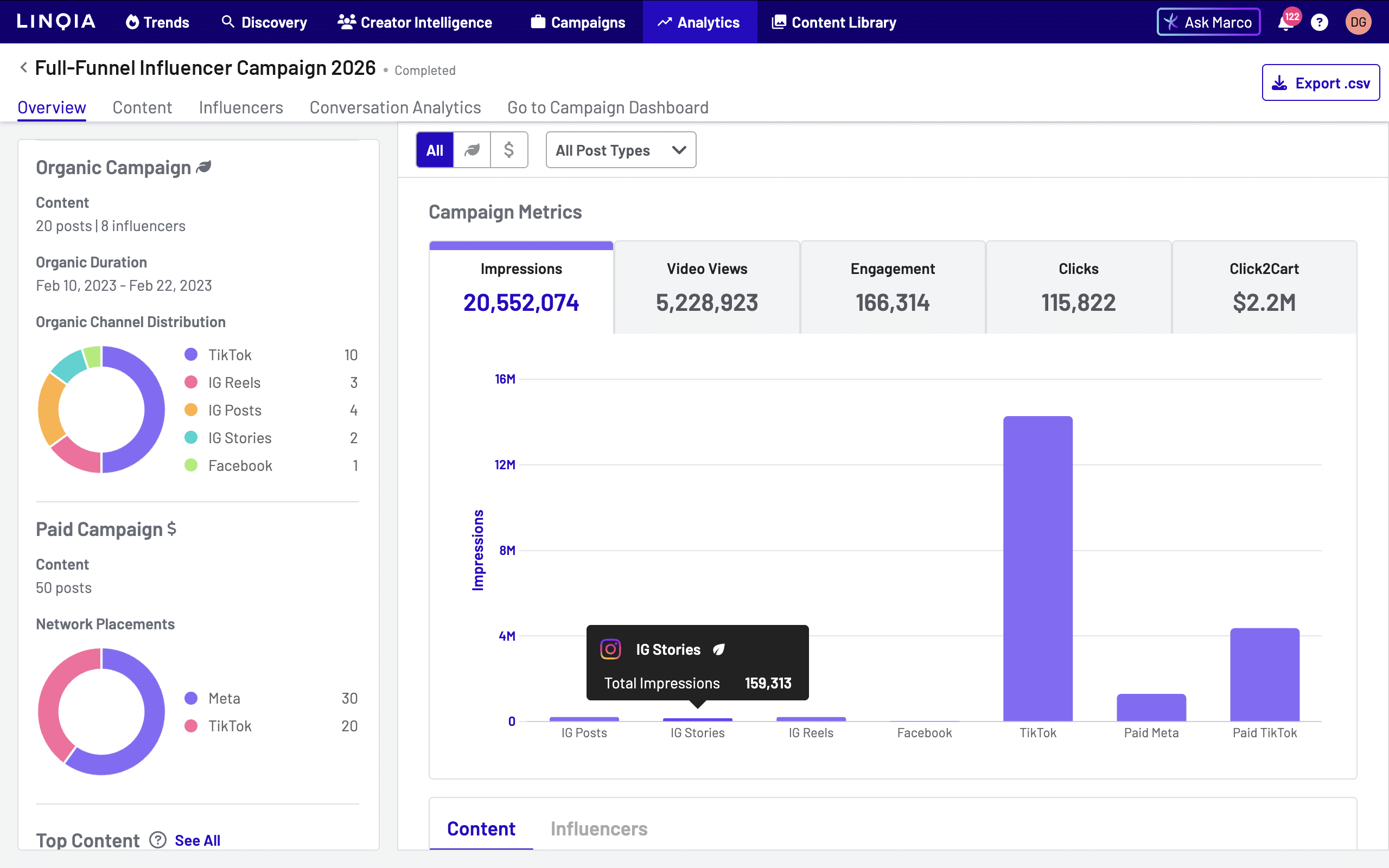Click the Top Content help icon
This screenshot has width=1389, height=868.
point(158,840)
